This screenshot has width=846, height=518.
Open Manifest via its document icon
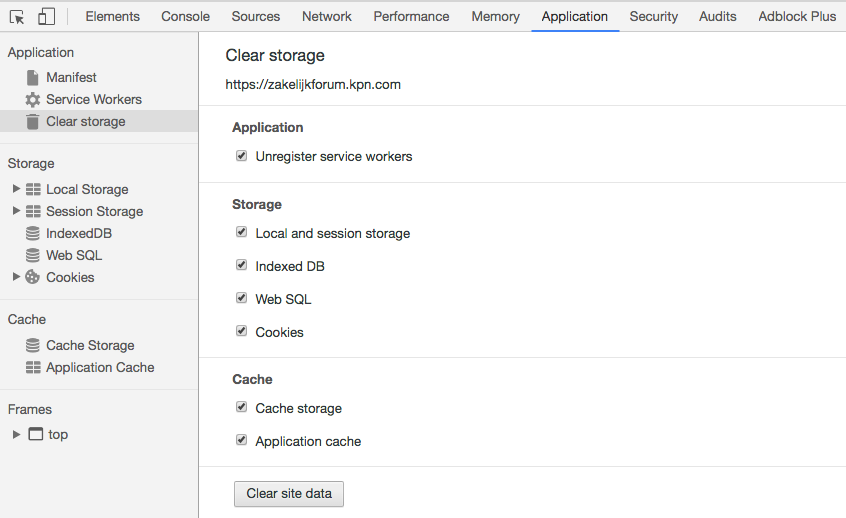tap(33, 78)
